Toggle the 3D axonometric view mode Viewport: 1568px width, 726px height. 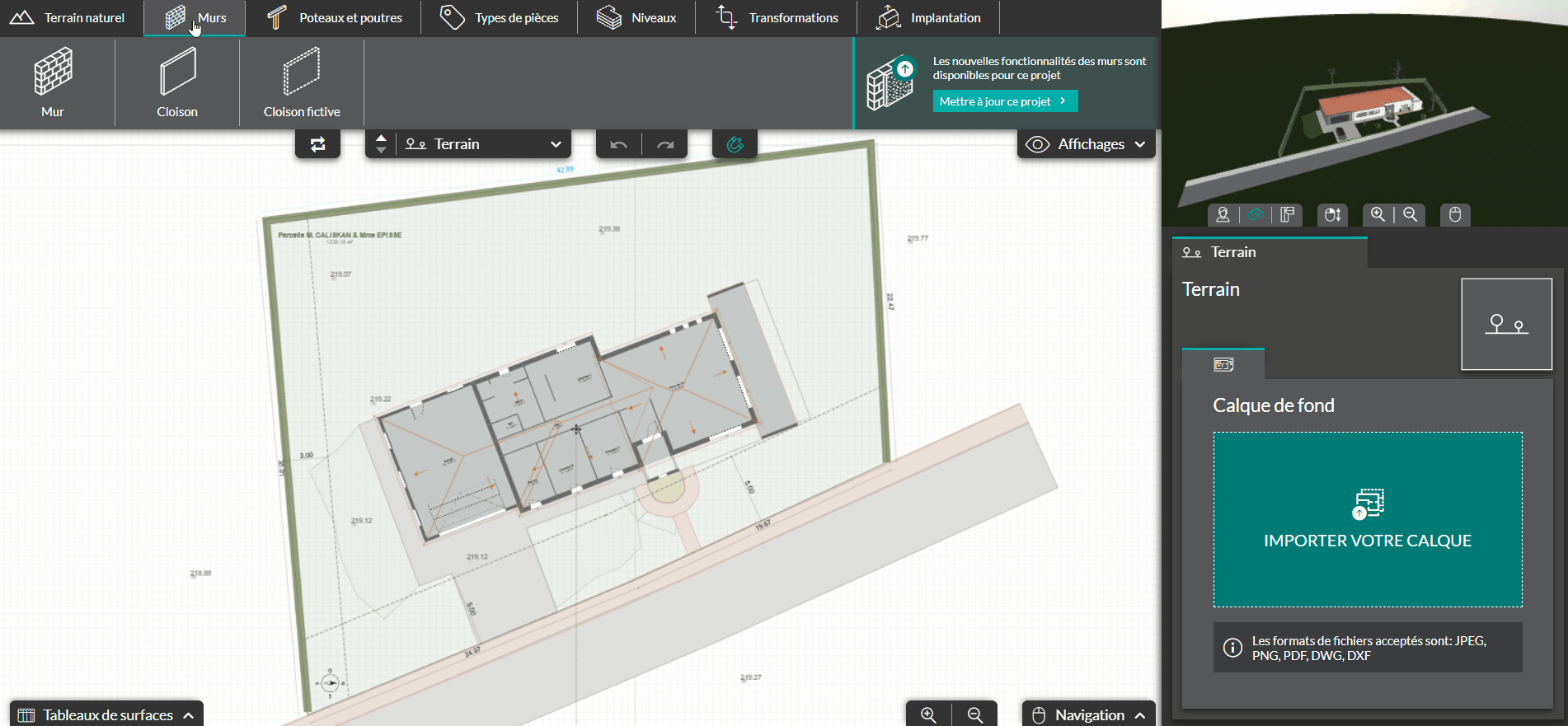pyautogui.click(x=1255, y=215)
